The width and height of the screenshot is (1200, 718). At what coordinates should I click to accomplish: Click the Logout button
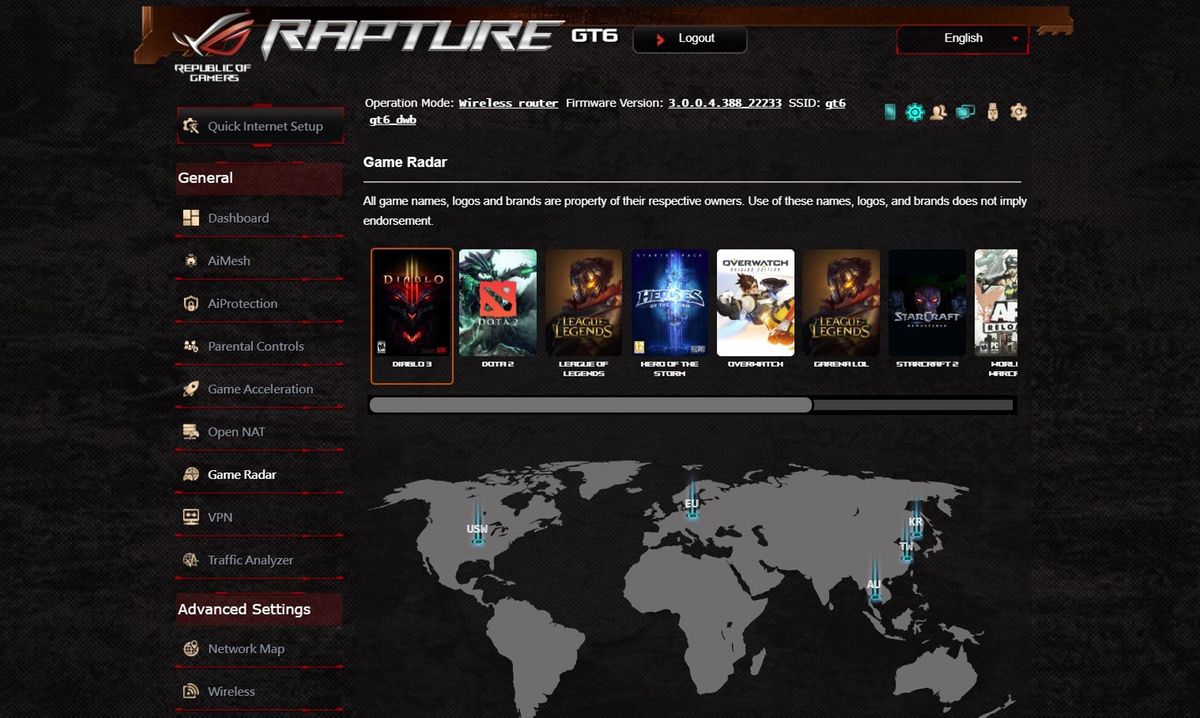(x=689, y=39)
